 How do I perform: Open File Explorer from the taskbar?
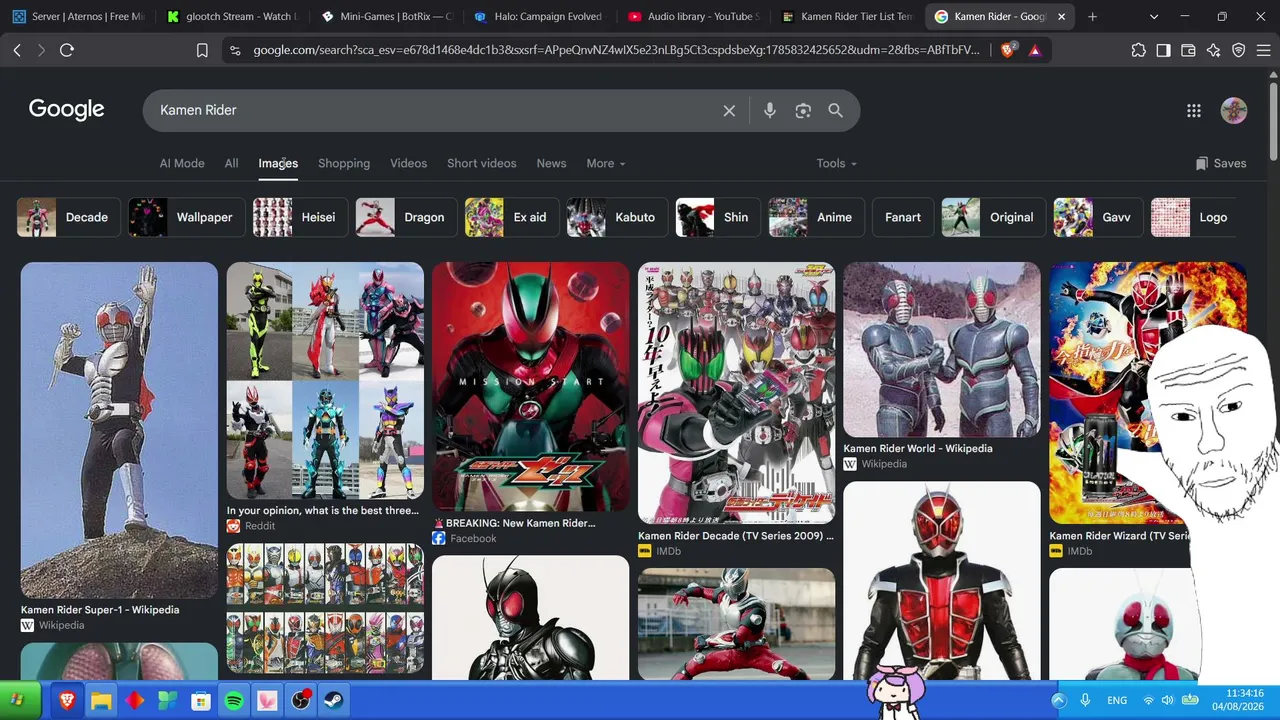101,701
